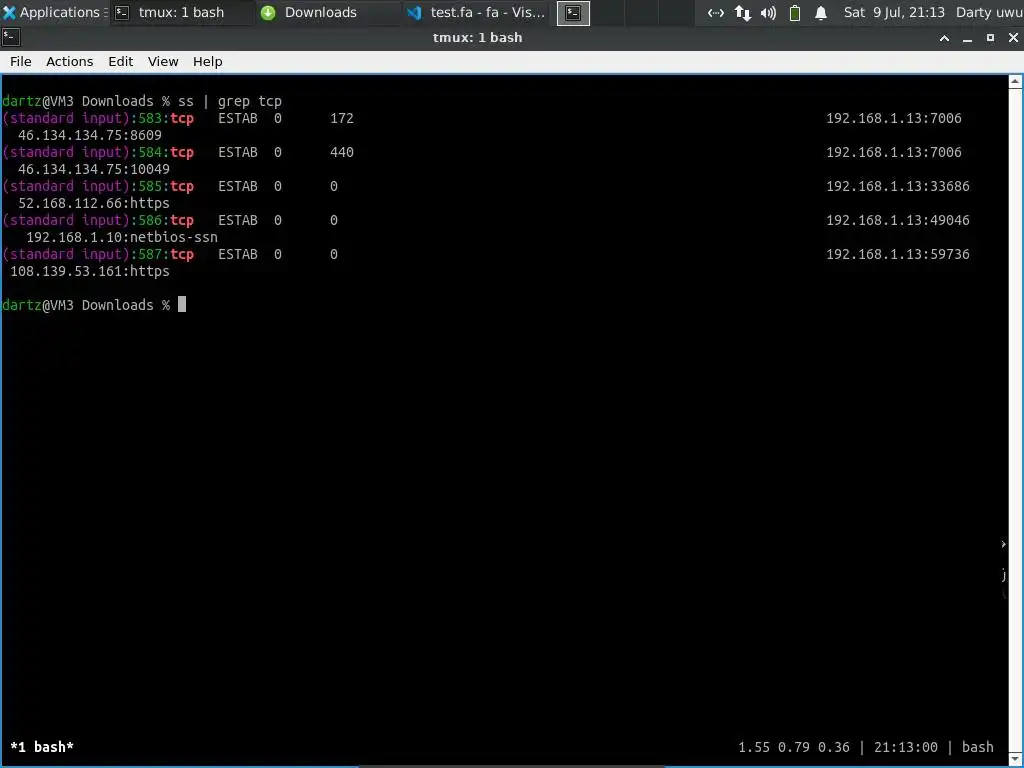Click the scrollbar up arrow in terminal
1024x768 pixels.
[1015, 82]
